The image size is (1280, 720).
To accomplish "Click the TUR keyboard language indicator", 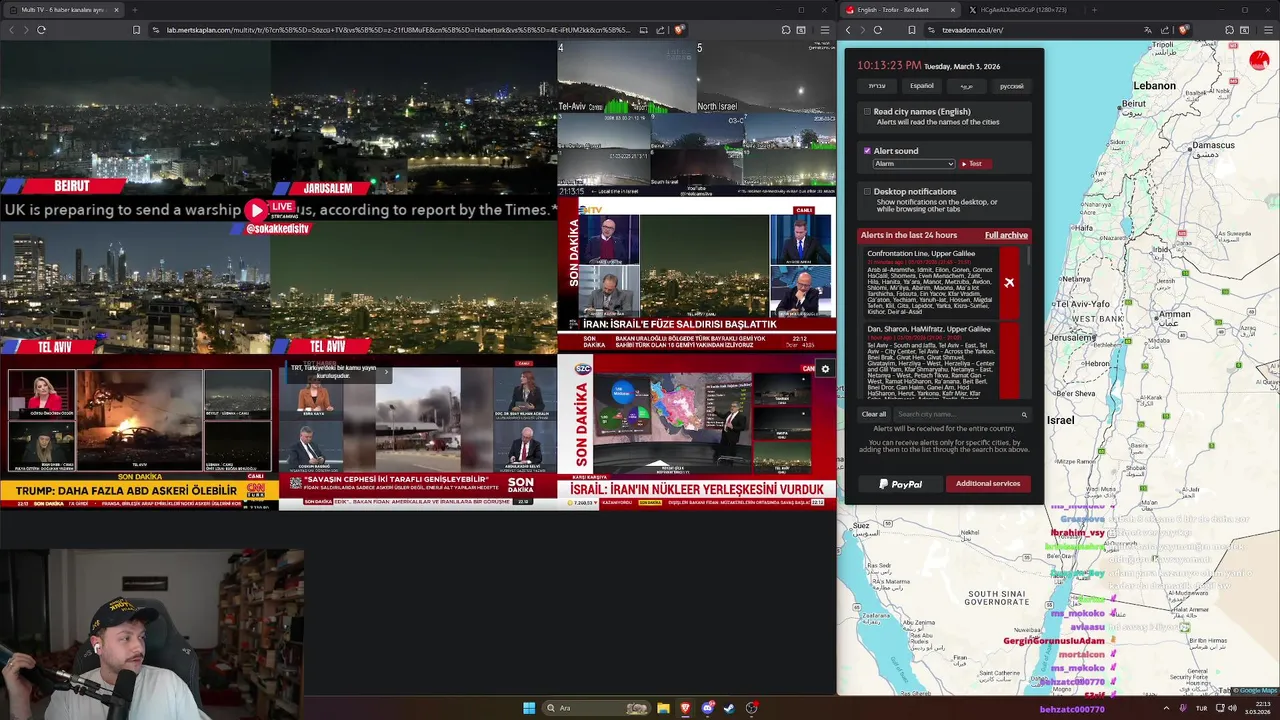I will click(x=1201, y=708).
